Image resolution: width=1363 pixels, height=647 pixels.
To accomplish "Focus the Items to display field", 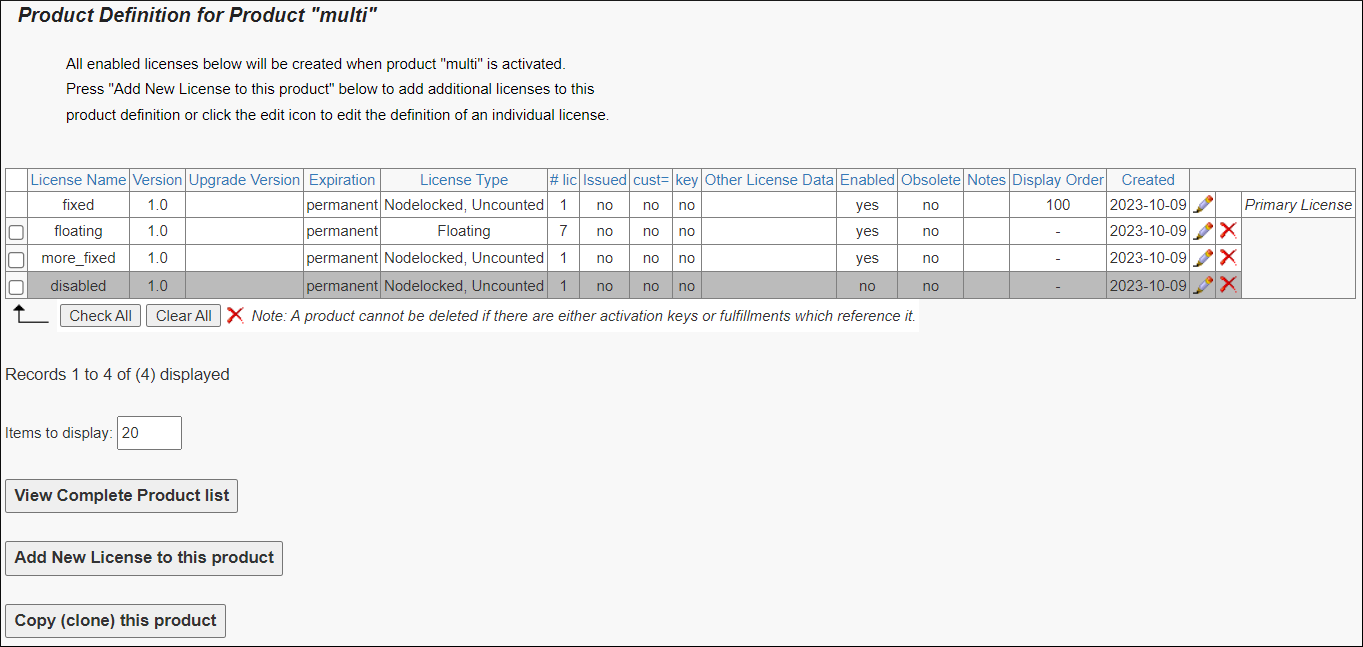I will [149, 433].
